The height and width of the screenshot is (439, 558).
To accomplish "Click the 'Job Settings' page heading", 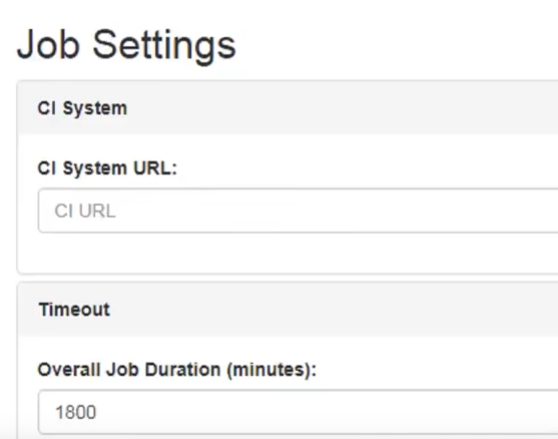I will [126, 46].
